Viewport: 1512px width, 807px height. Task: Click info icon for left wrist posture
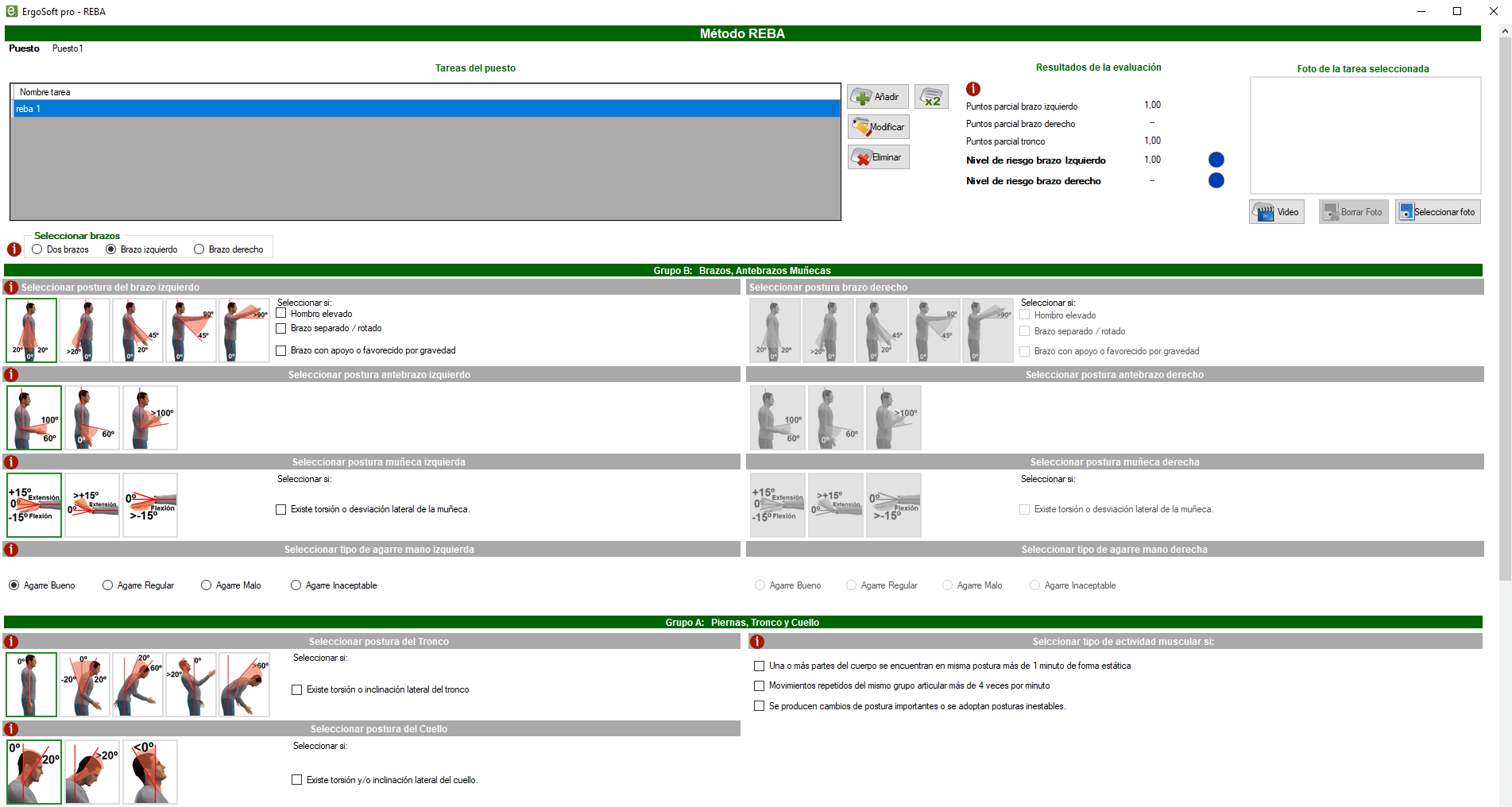(11, 461)
